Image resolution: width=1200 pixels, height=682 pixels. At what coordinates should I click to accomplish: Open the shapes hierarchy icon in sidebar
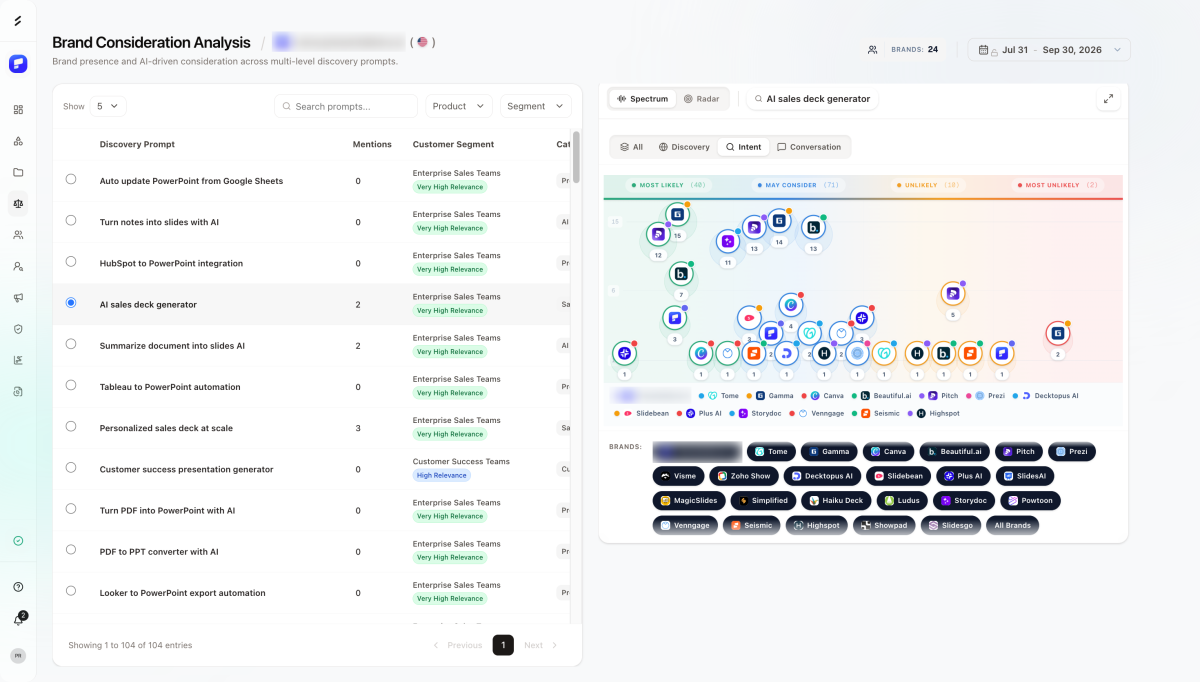point(18,141)
